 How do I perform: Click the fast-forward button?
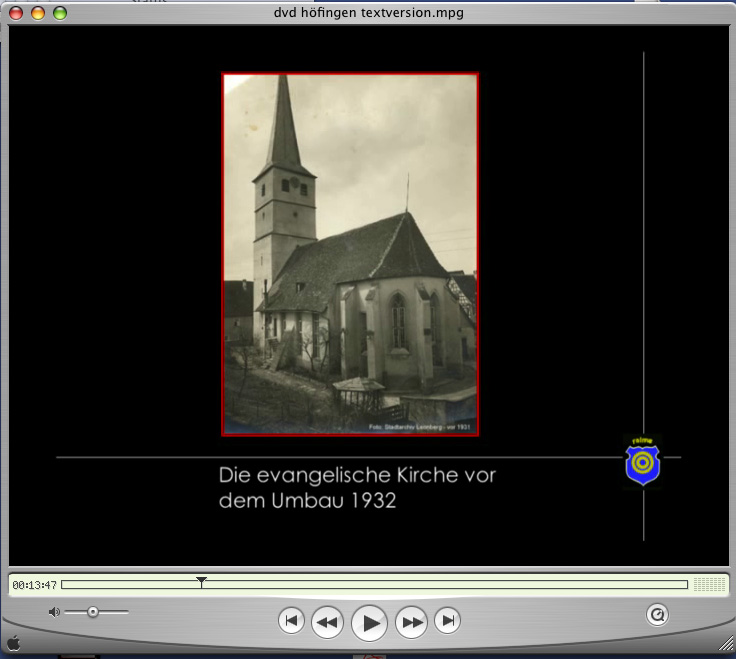[x=412, y=622]
